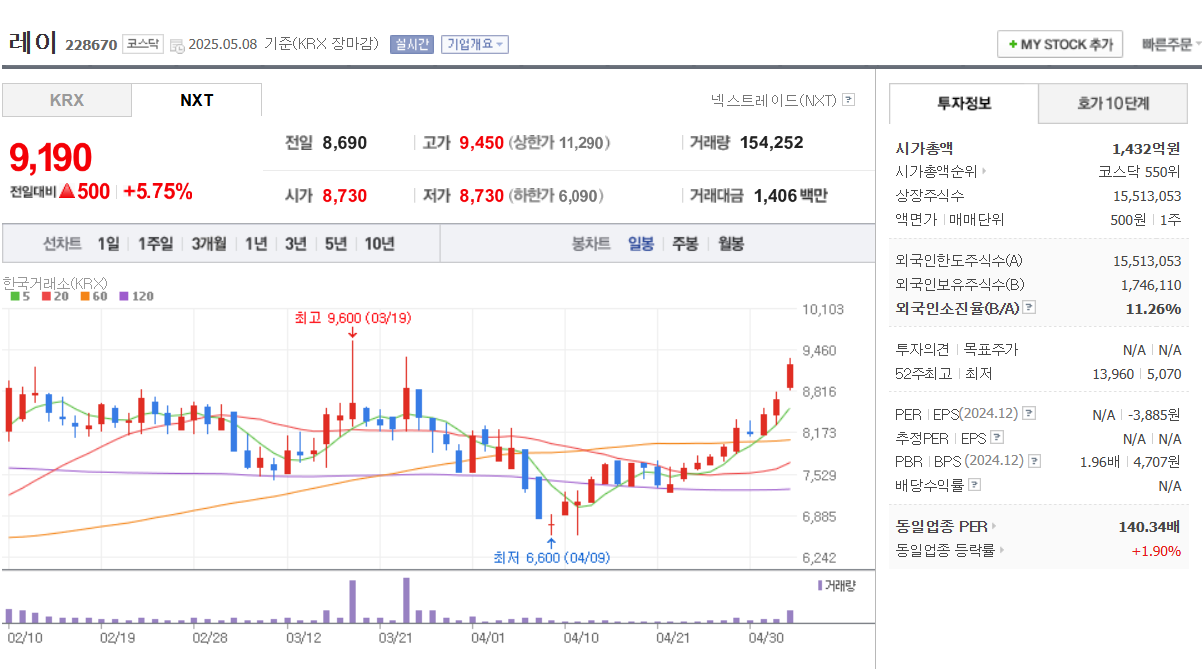Open the 투자정보 tab

coord(964,103)
